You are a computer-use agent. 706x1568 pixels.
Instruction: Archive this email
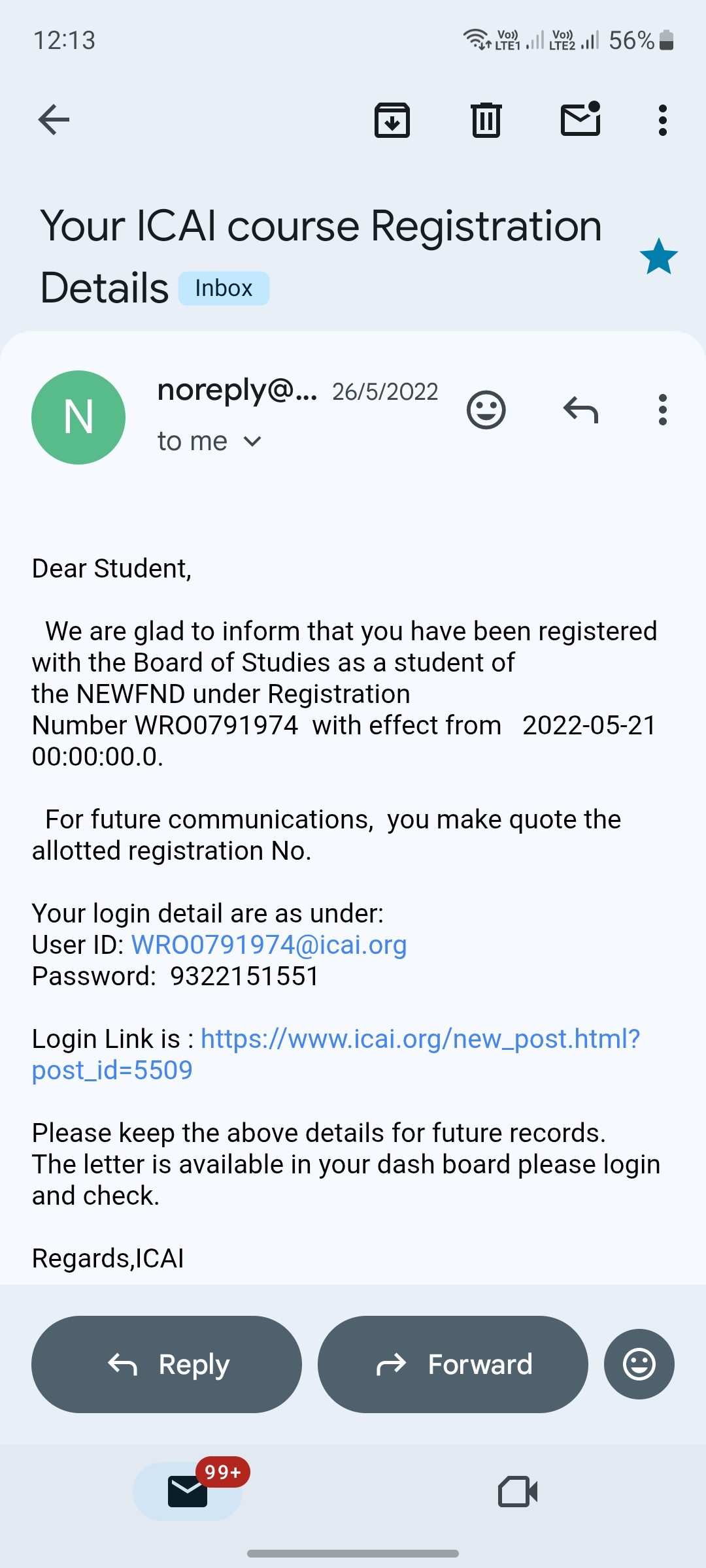click(392, 120)
